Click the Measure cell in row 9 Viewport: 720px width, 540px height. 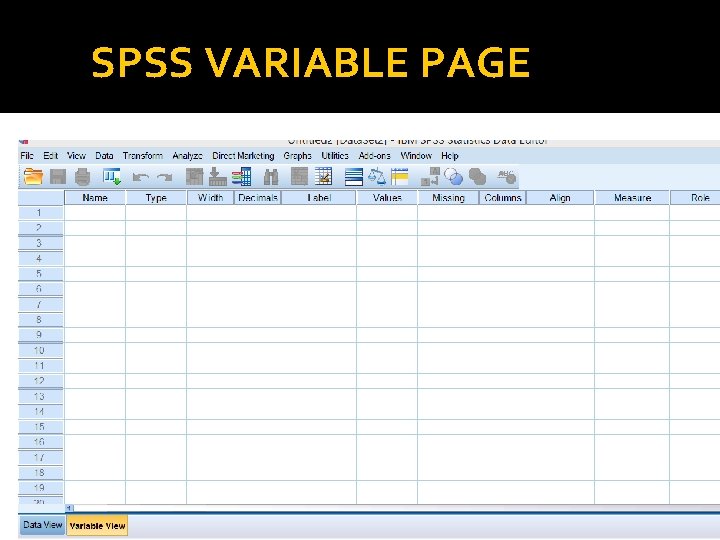[x=632, y=335]
